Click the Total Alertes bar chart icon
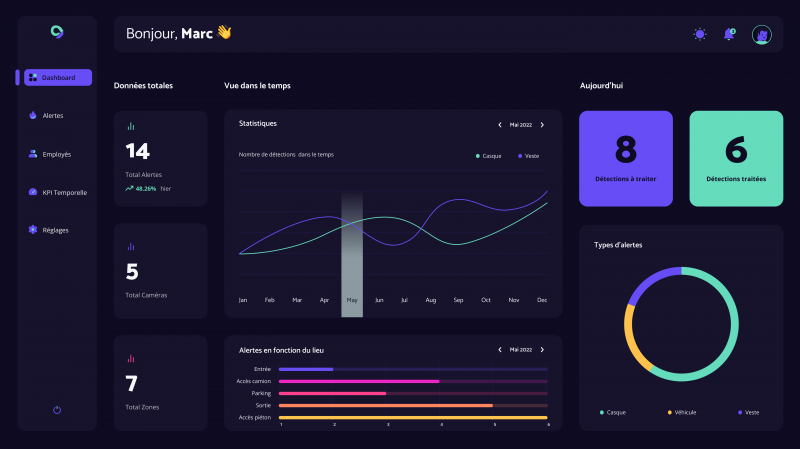Image resolution: width=800 pixels, height=449 pixels. (131, 127)
